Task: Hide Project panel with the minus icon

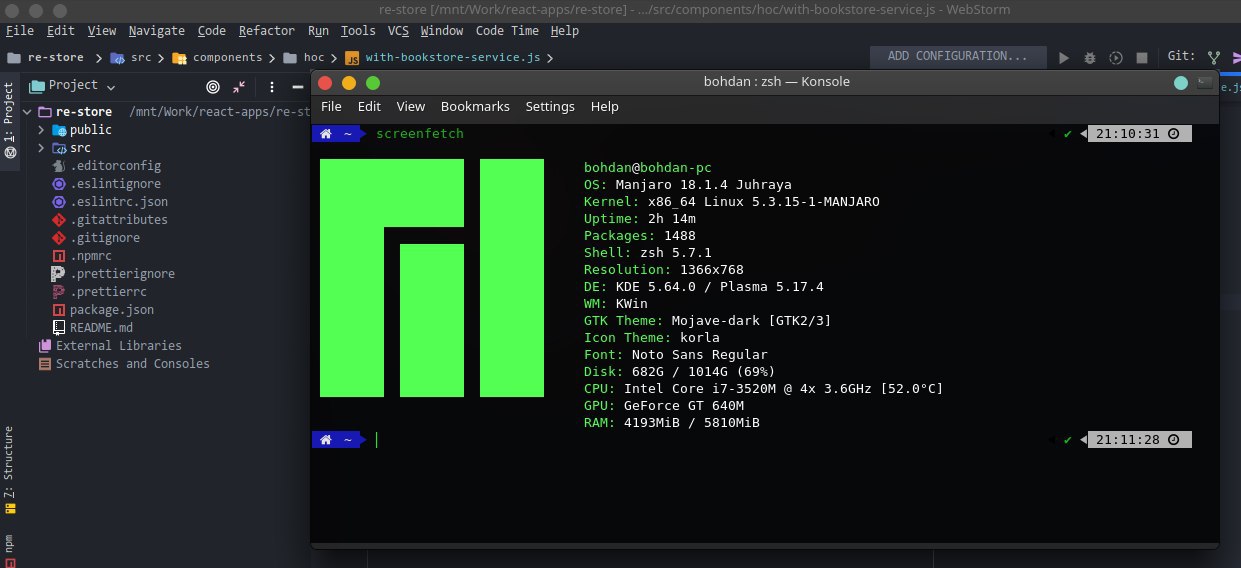Action: coord(297,86)
